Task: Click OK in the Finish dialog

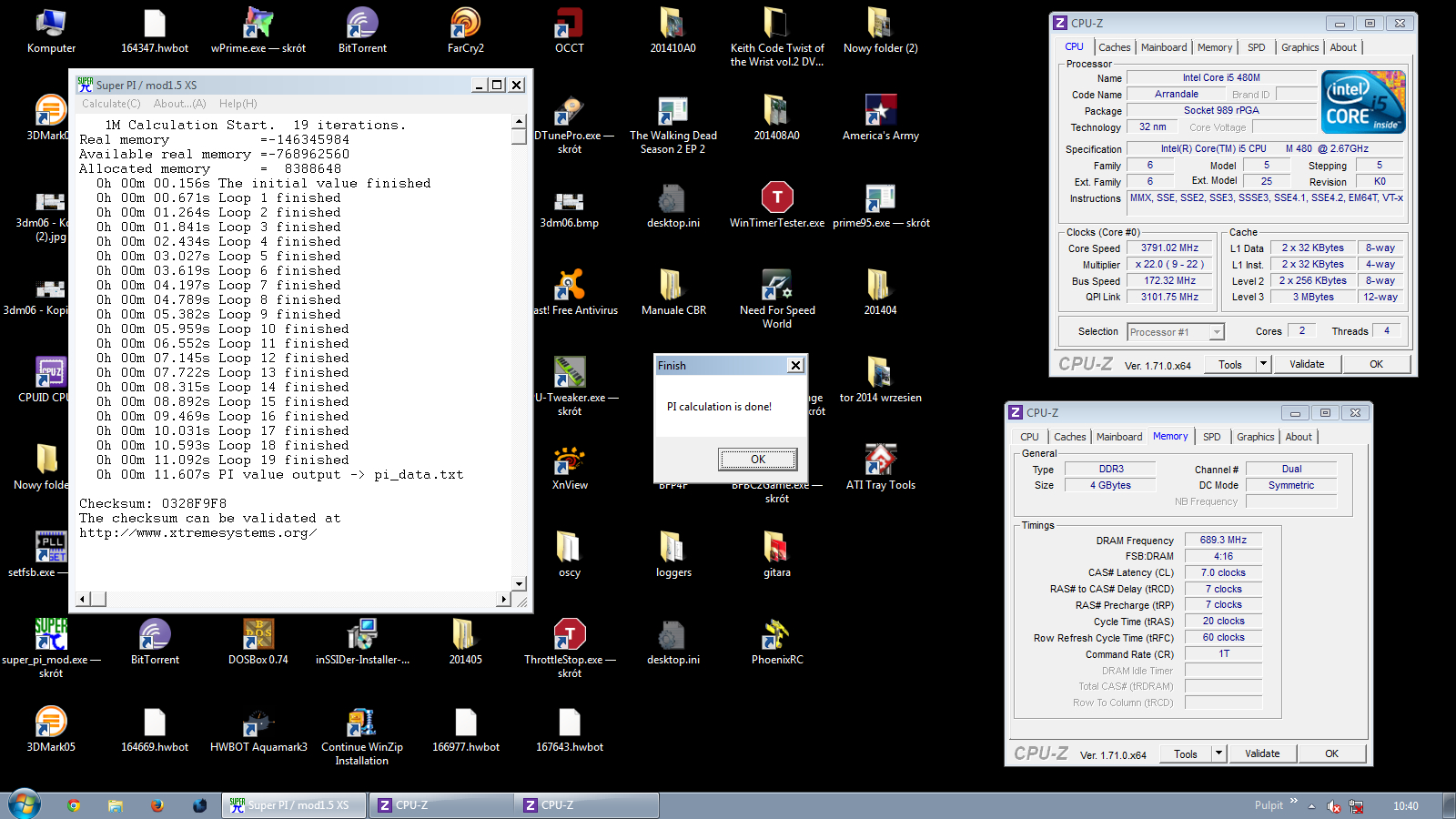Action: [x=758, y=460]
